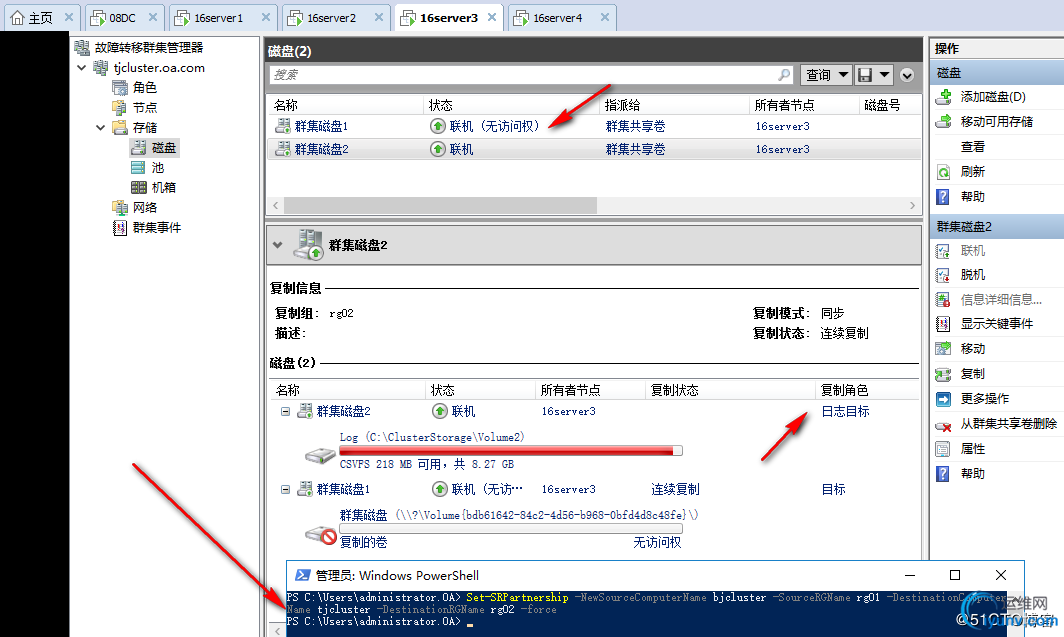Viewport: 1064px width, 637px height.
Task: Click the replicated volume usage bar
Action: pos(511,528)
